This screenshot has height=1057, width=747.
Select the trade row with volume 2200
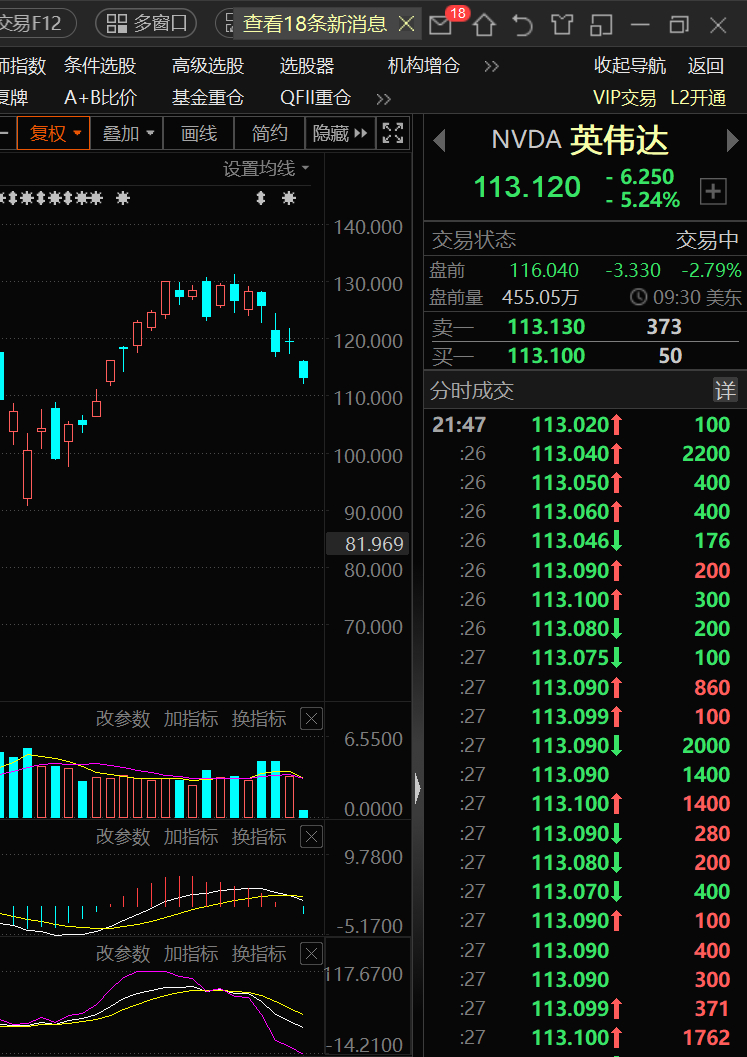click(x=585, y=454)
